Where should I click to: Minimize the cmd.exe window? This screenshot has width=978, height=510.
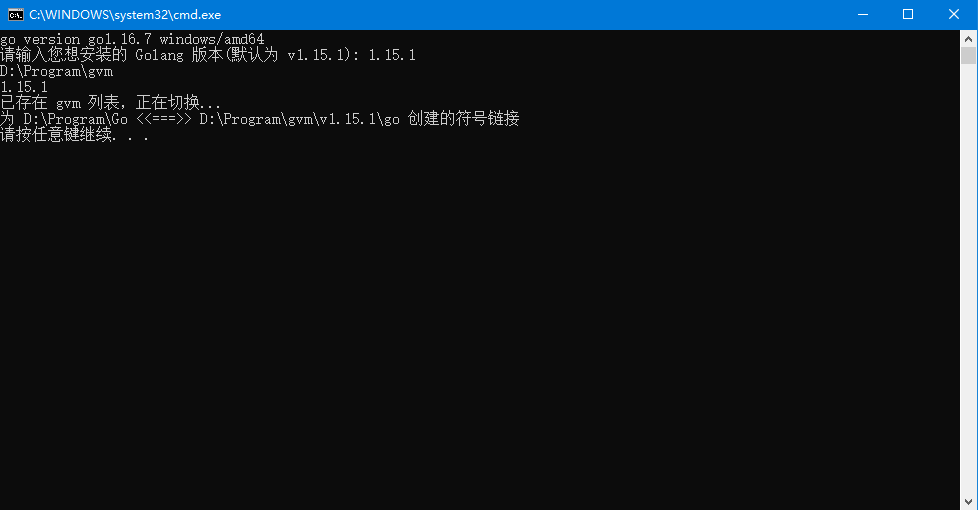tap(863, 14)
